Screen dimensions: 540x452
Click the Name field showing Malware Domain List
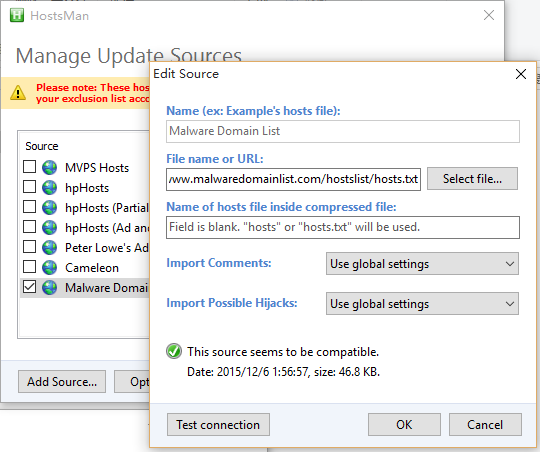[x=343, y=131]
